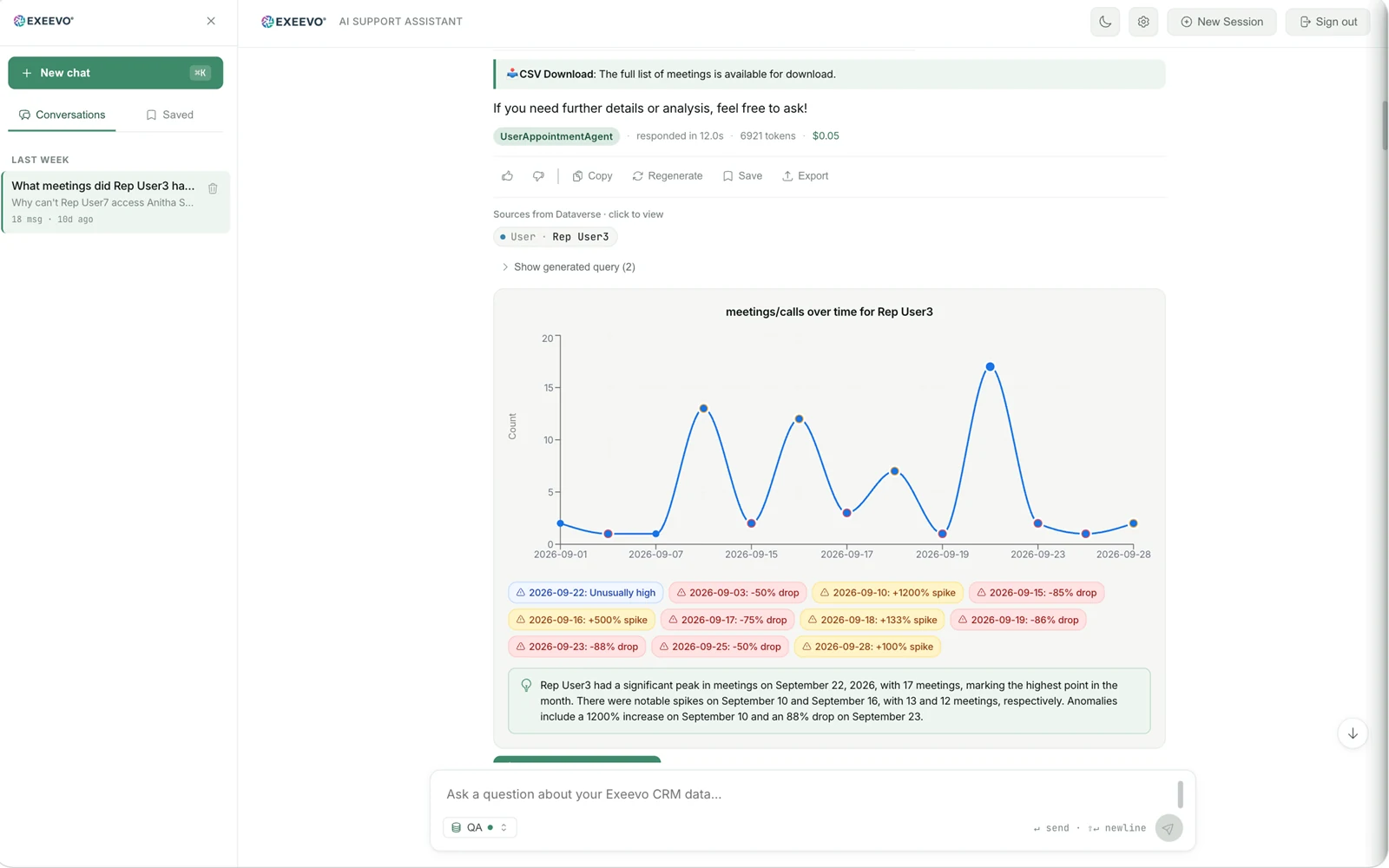Create a new chat

click(115, 73)
